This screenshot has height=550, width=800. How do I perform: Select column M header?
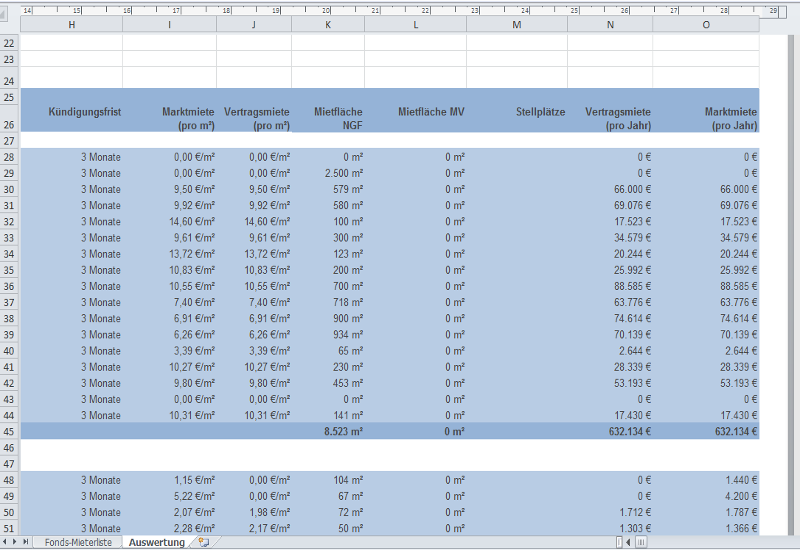pyautogui.click(x=517, y=24)
